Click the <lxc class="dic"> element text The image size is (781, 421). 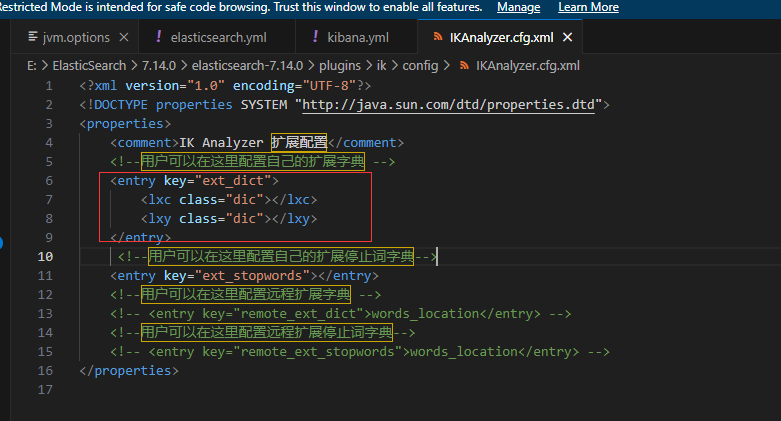[229, 200]
